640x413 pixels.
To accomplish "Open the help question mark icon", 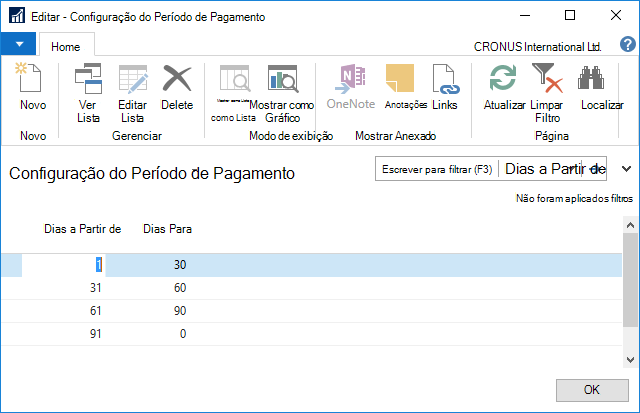I will pyautogui.click(x=628, y=44).
